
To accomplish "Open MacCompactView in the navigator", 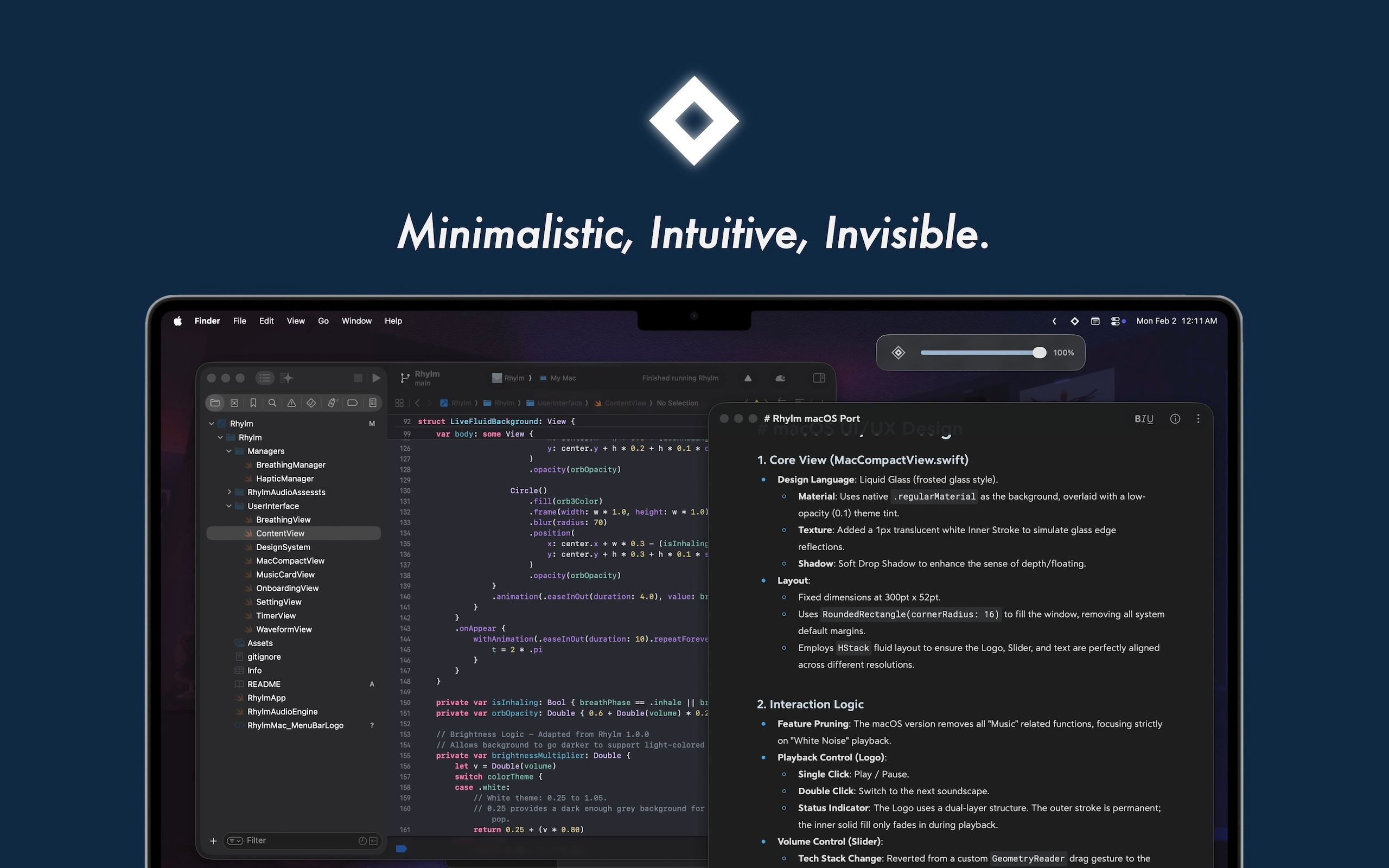I will click(290, 561).
